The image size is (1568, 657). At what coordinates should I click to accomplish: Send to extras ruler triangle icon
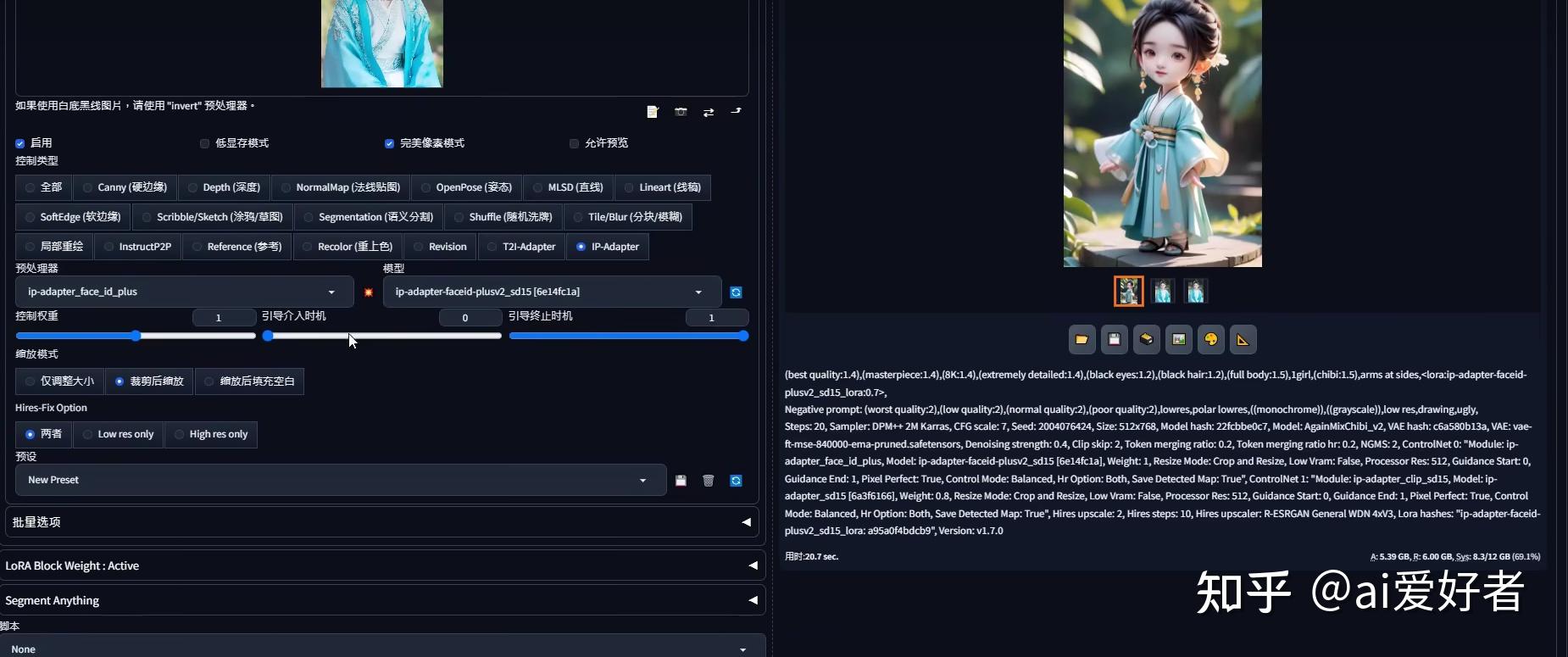pos(1243,339)
